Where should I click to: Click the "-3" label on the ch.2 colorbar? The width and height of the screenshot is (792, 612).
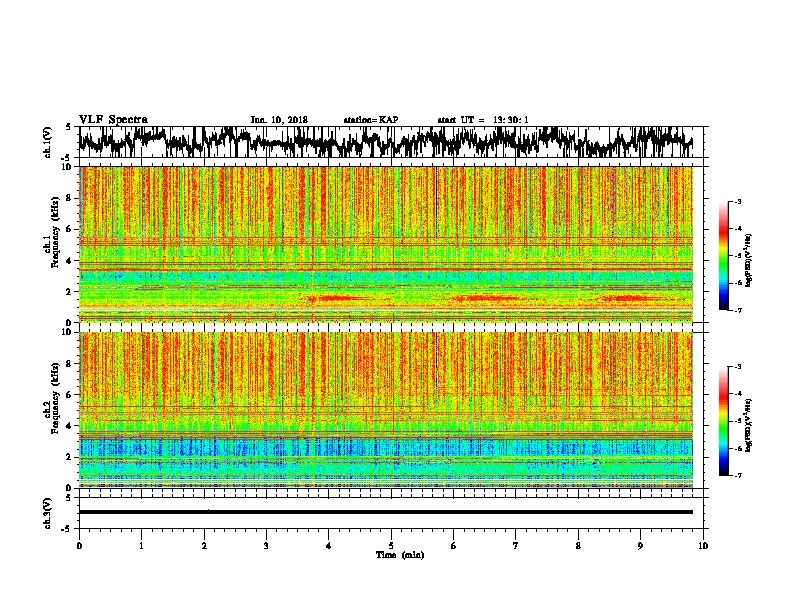tap(737, 367)
